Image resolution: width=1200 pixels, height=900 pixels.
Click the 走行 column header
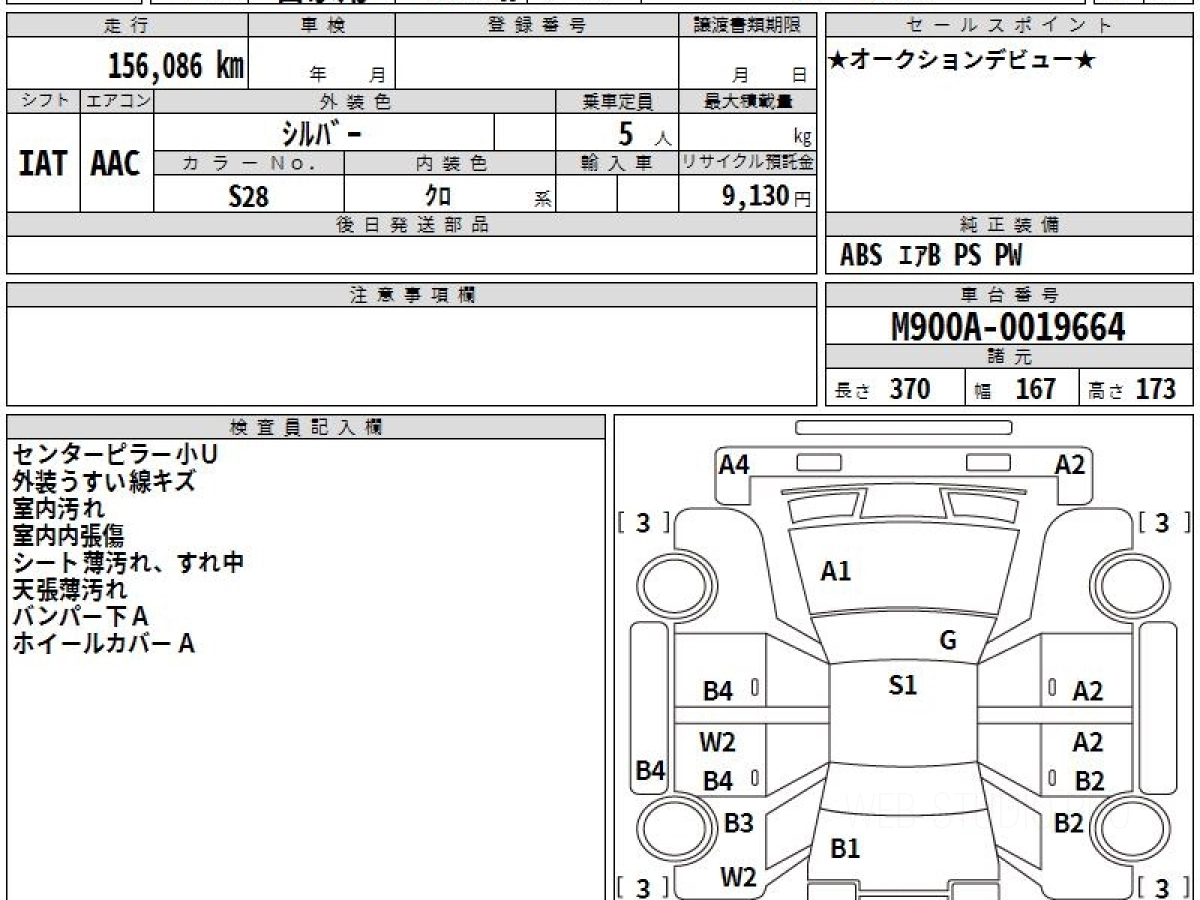[x=127, y=26]
